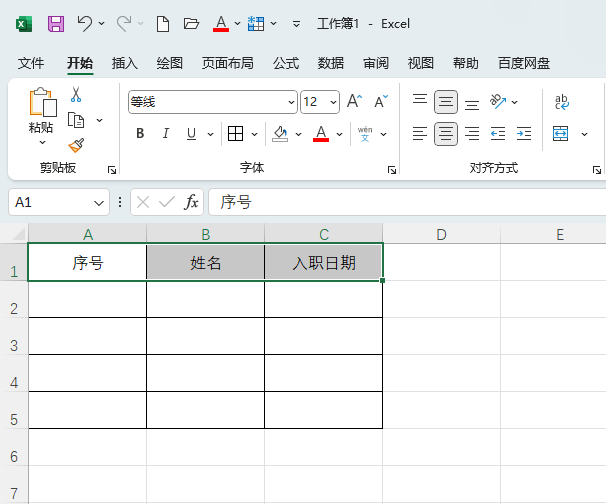
Task: Click the quick access table grid icon
Action: (256, 24)
